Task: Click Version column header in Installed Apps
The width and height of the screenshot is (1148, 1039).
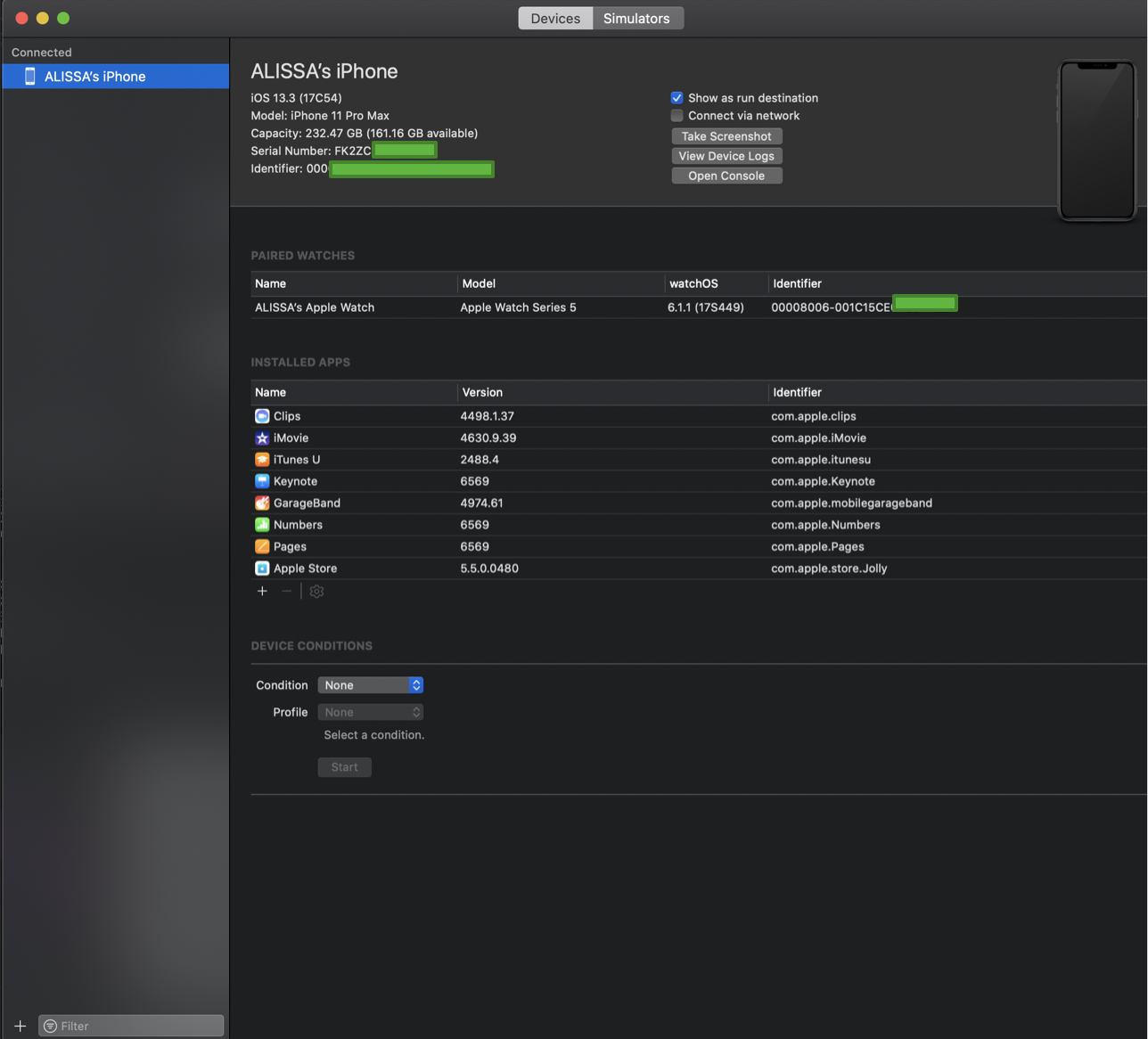Action: [482, 392]
